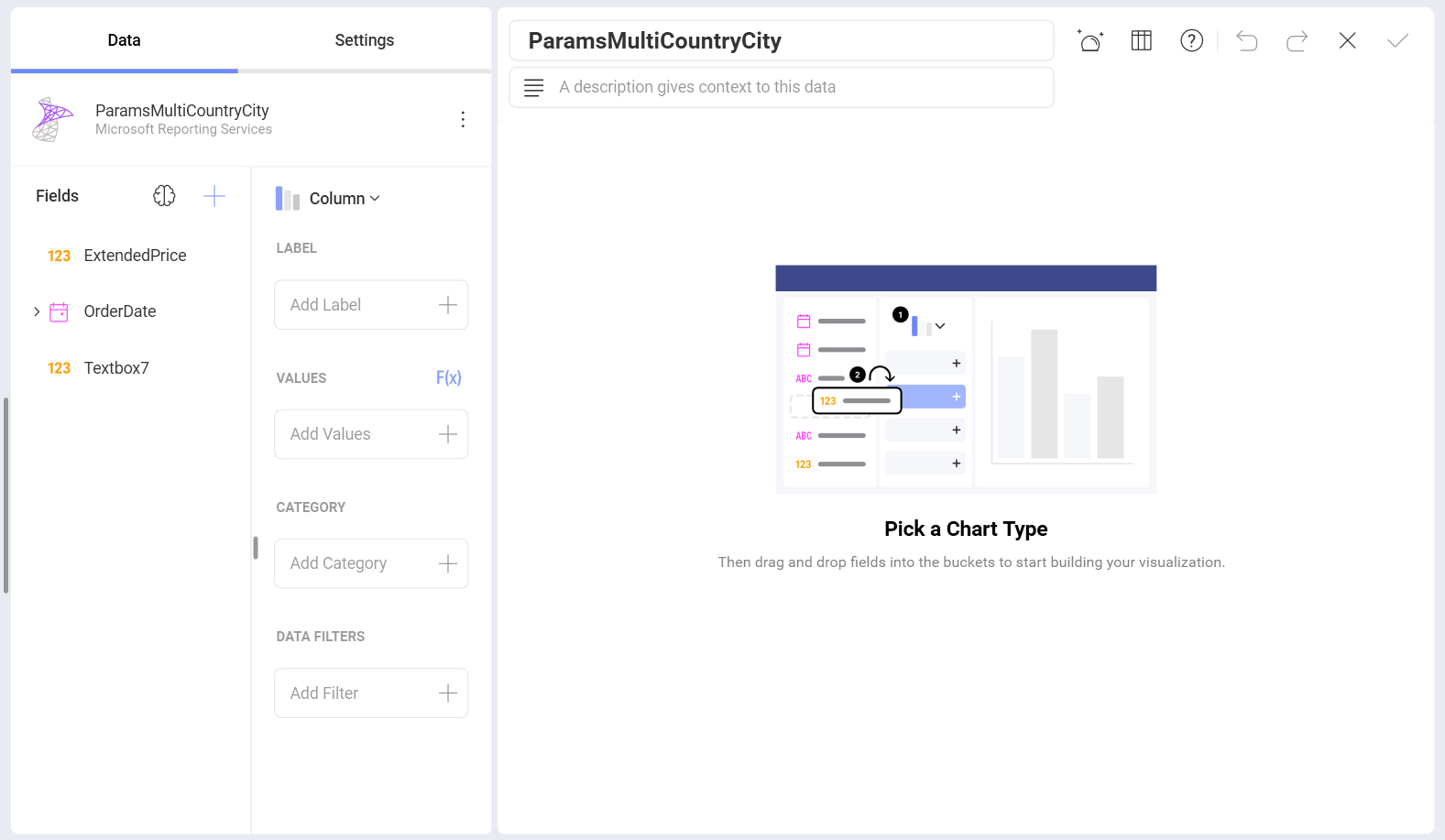The height and width of the screenshot is (840, 1445).
Task: Click the panel resize handle beside Add Category
Action: pos(256,548)
